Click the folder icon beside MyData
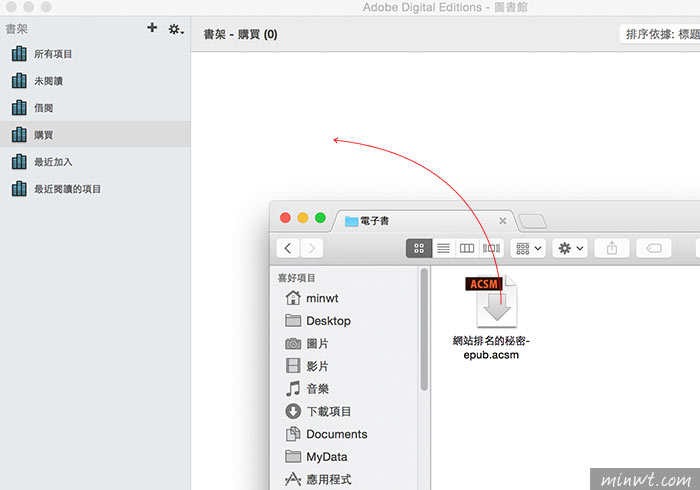This screenshot has height=490, width=700. coord(293,456)
